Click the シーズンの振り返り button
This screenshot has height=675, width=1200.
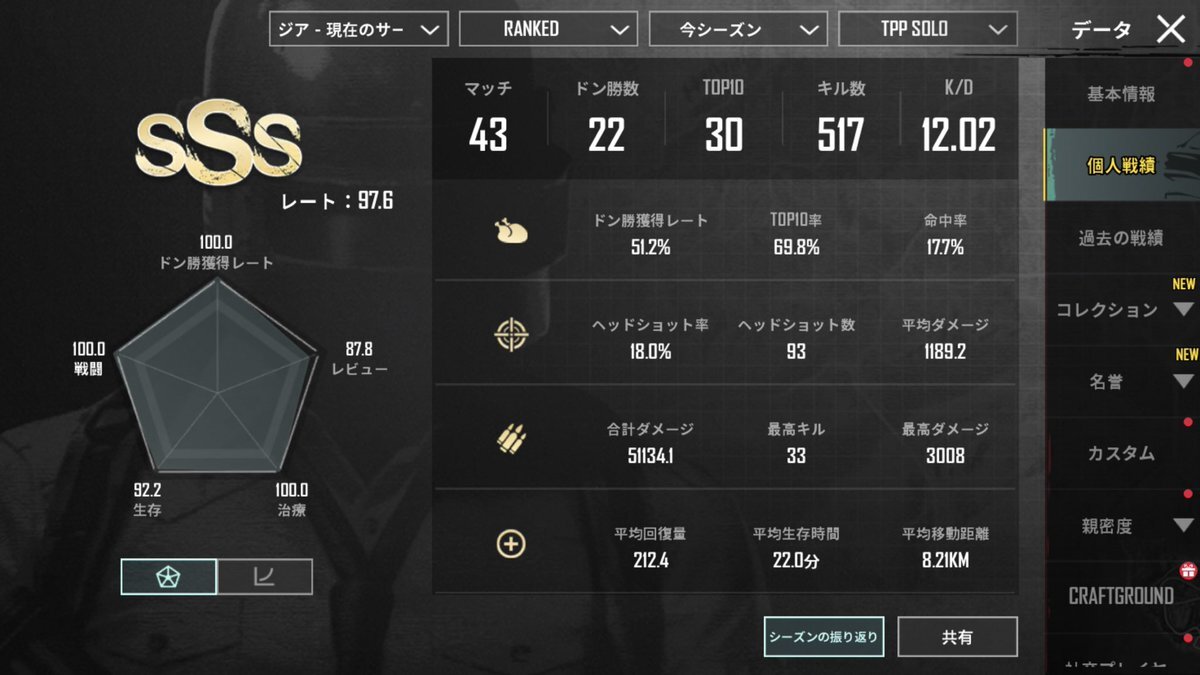[x=824, y=636]
